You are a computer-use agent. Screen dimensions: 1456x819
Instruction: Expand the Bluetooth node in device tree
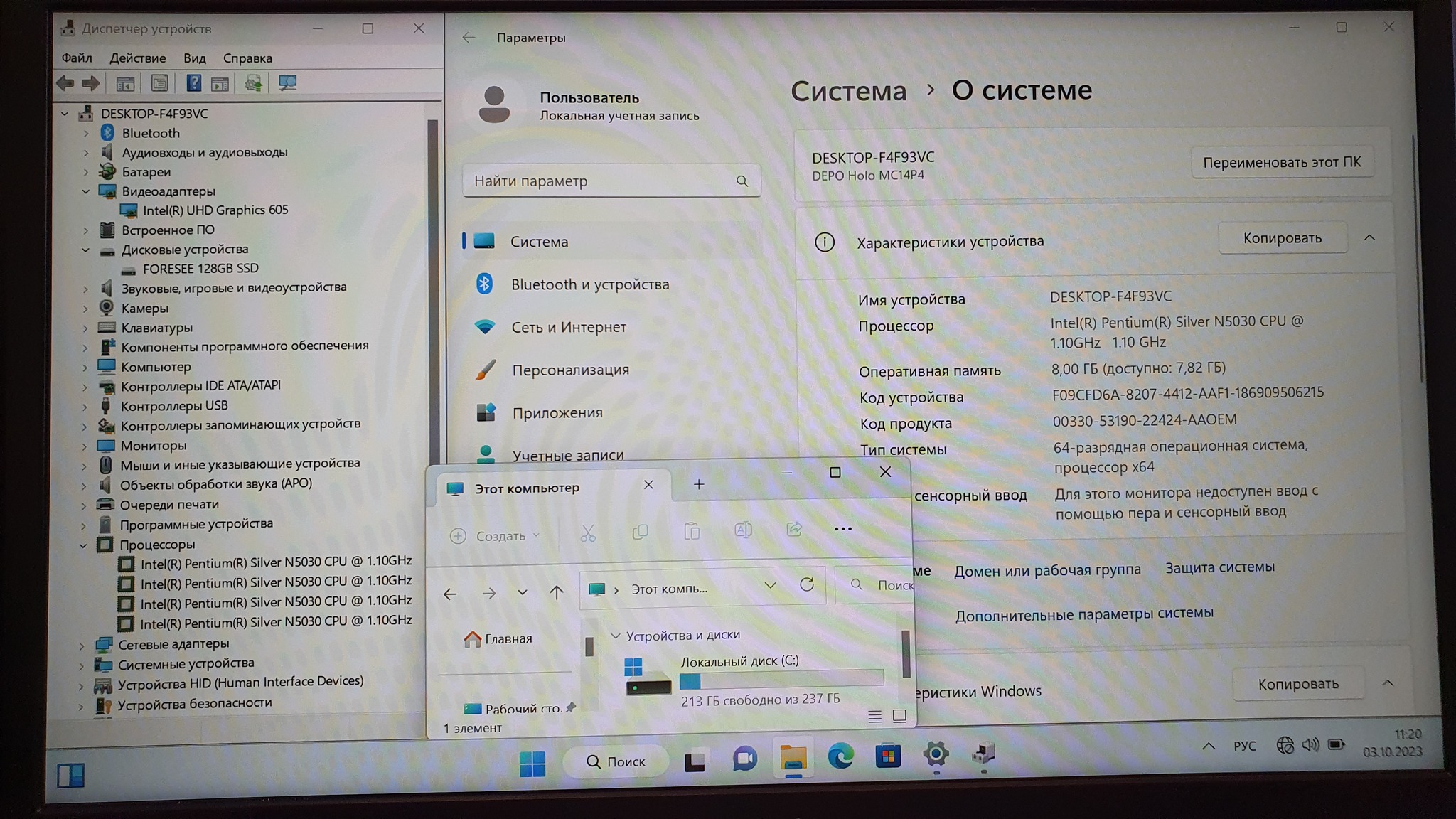(86, 133)
